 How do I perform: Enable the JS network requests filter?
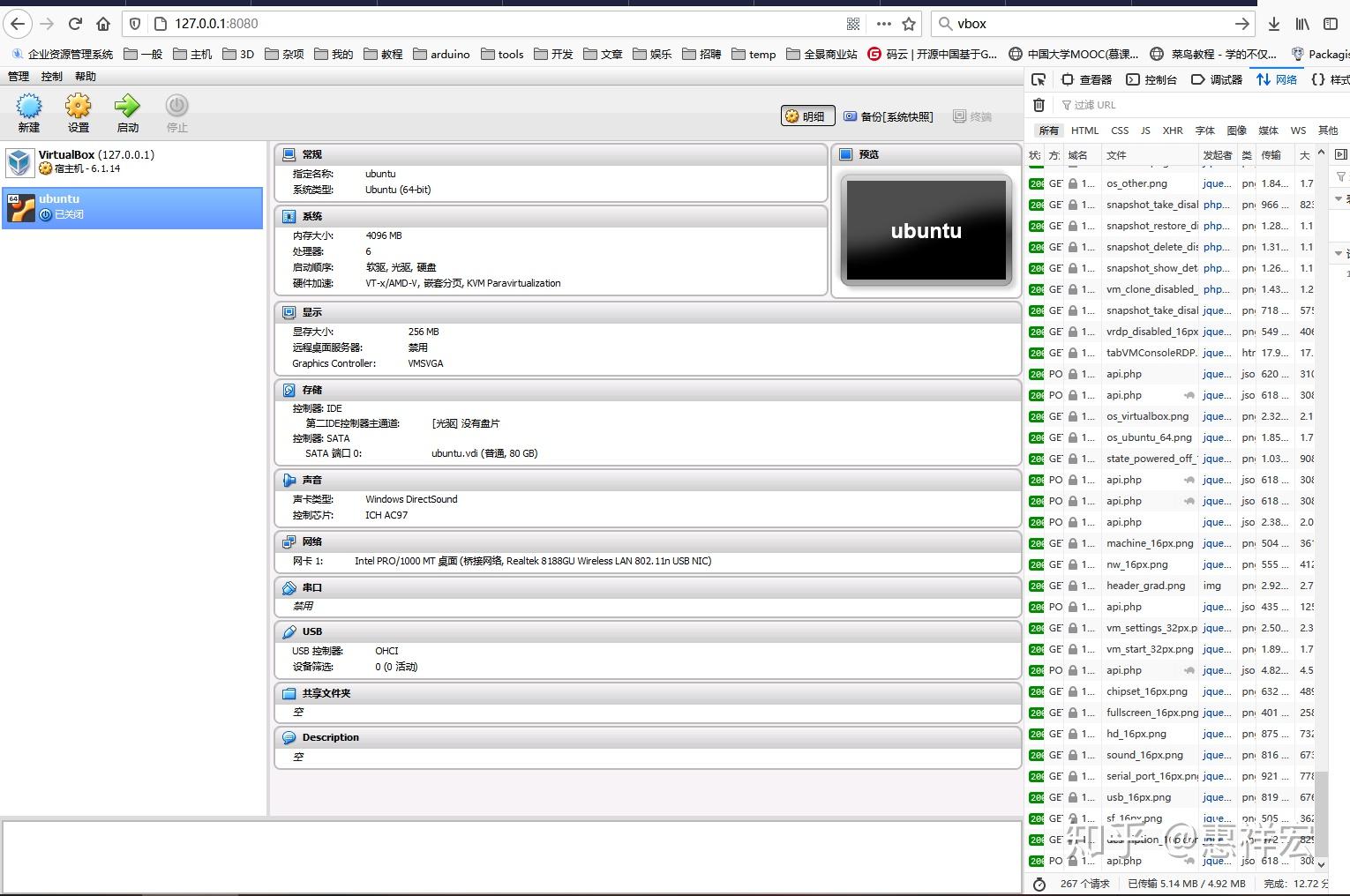(x=1145, y=131)
